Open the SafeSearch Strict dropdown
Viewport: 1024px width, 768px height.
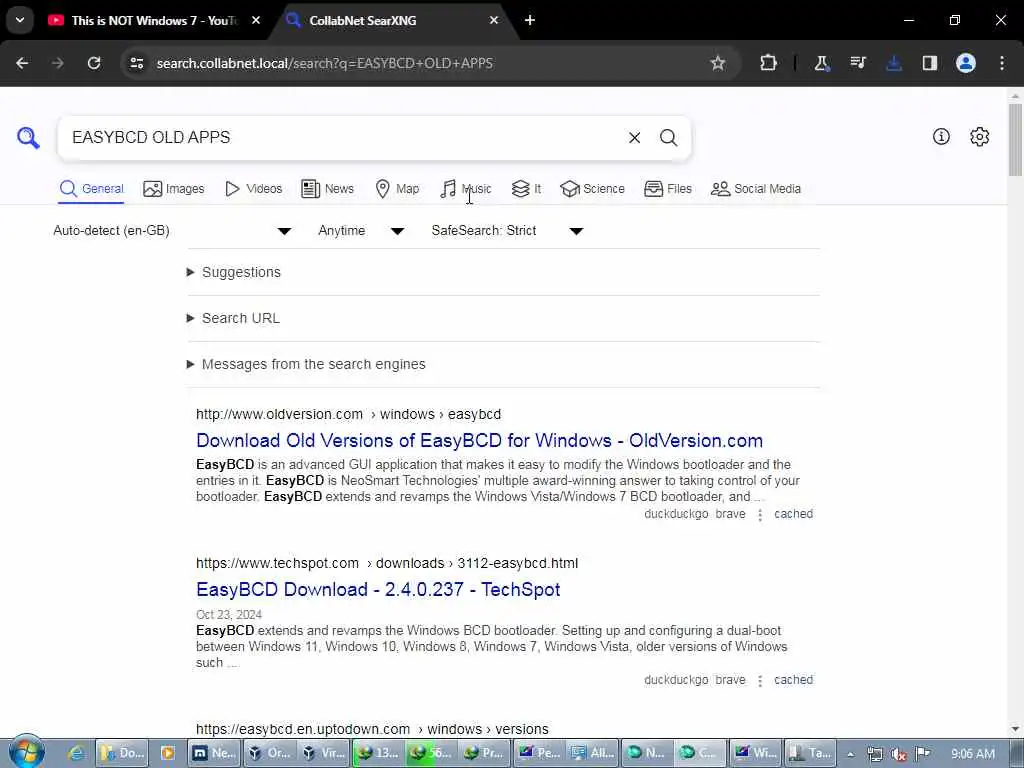[x=507, y=231]
